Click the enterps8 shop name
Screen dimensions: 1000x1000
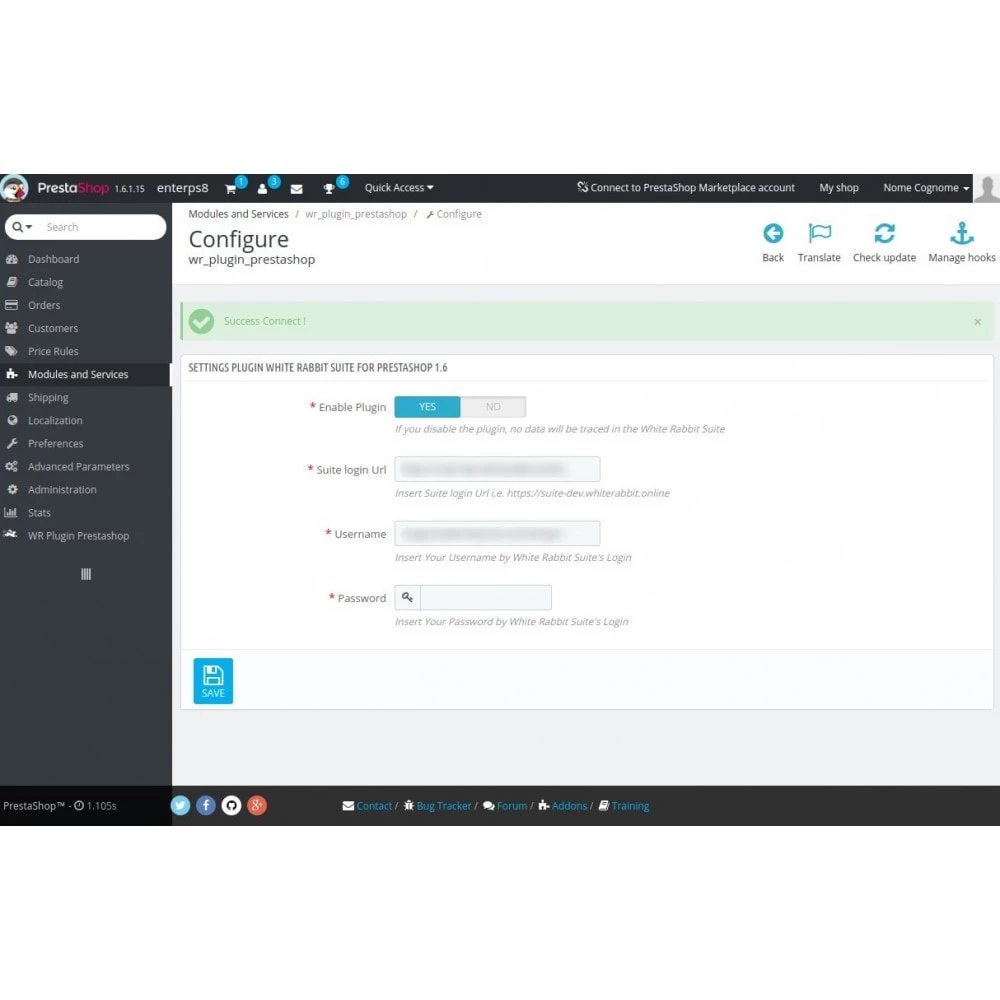182,188
